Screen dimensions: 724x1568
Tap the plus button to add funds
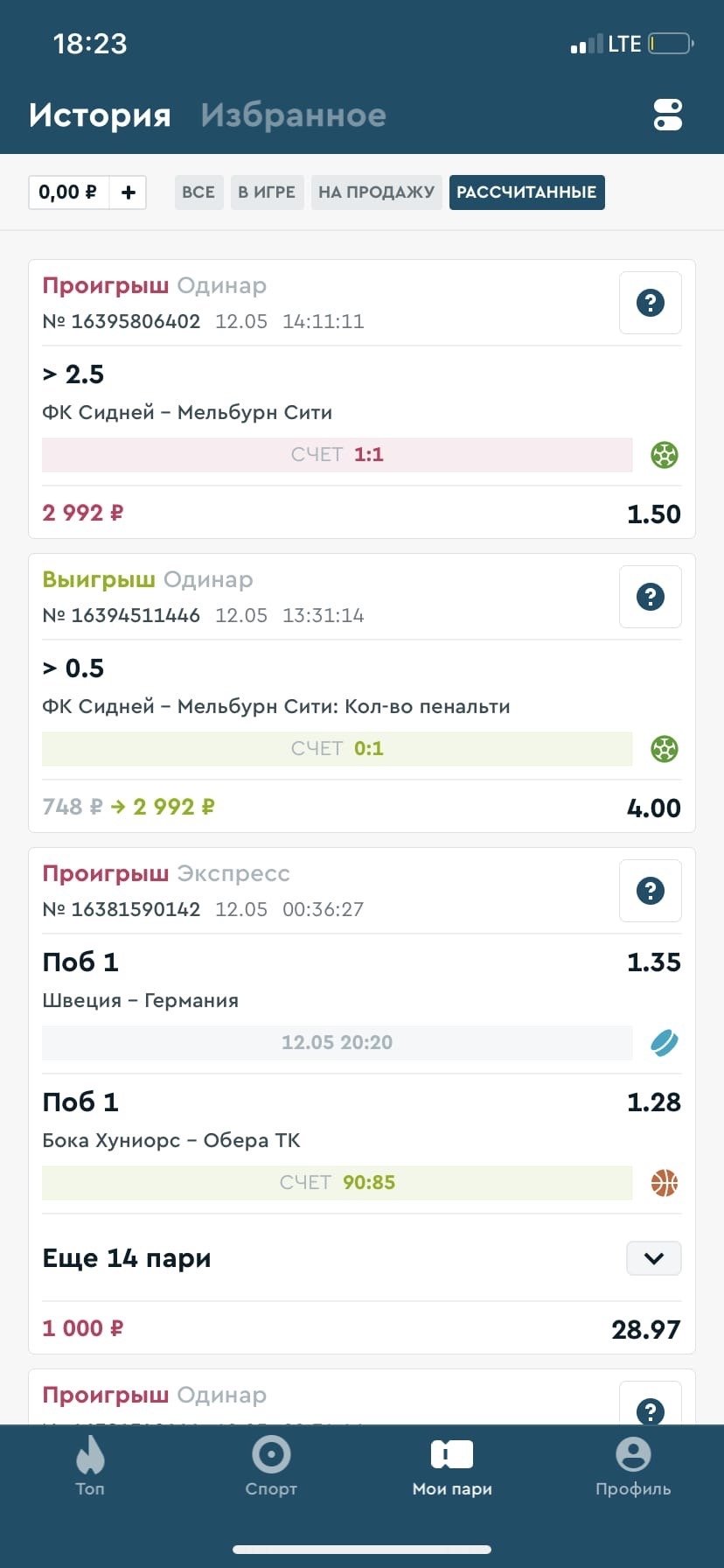click(129, 192)
